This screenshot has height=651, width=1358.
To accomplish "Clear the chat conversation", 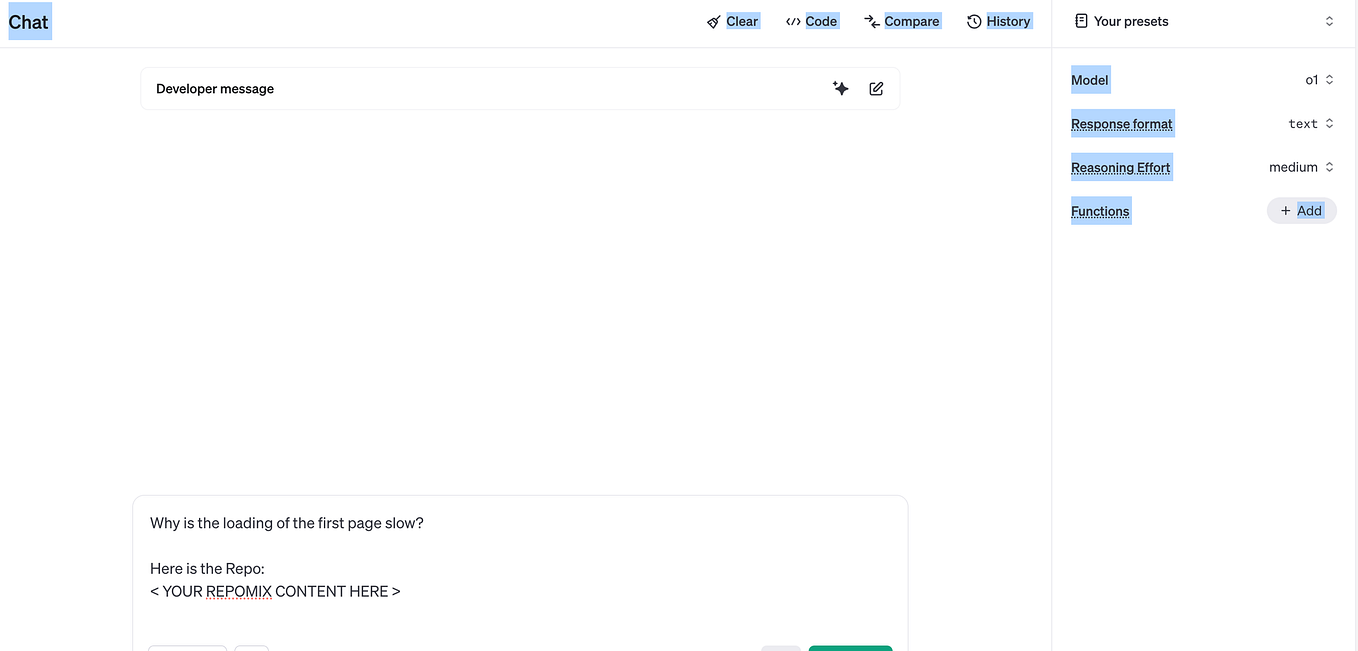I will pyautogui.click(x=732, y=21).
